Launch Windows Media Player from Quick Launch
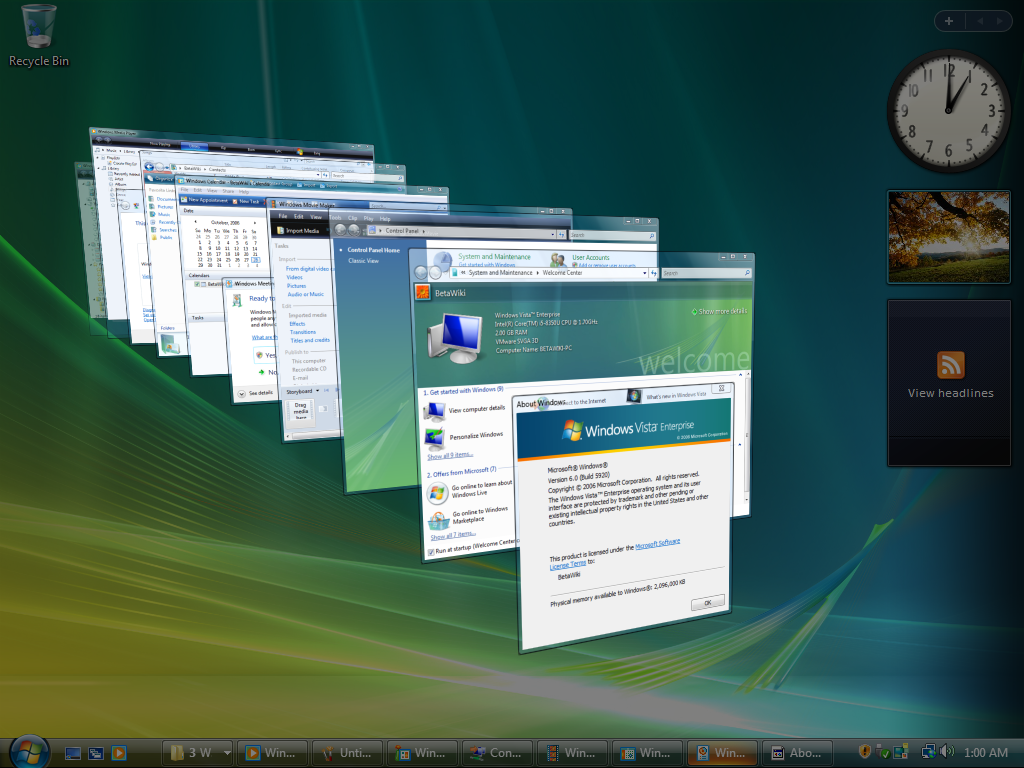Viewport: 1024px width, 768px height. (120, 752)
